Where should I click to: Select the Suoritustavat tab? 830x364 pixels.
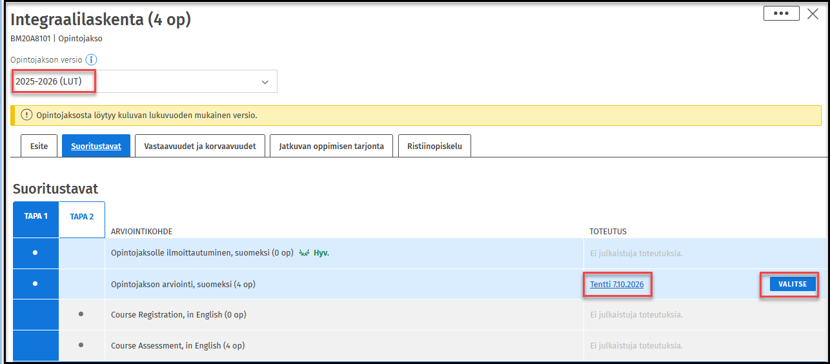(x=96, y=146)
